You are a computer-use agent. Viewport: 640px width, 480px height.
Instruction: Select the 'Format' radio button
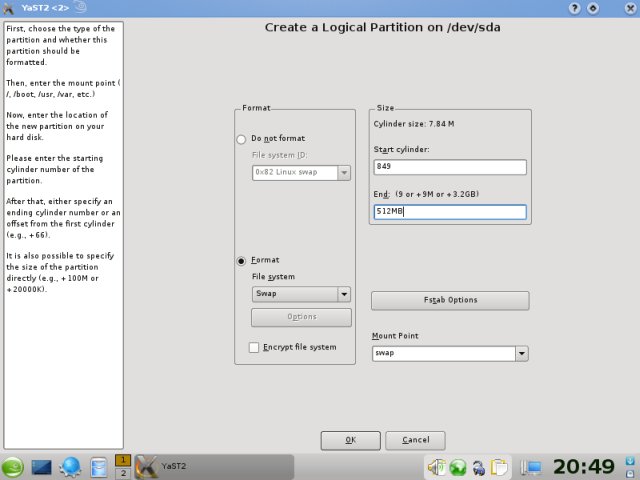241,260
